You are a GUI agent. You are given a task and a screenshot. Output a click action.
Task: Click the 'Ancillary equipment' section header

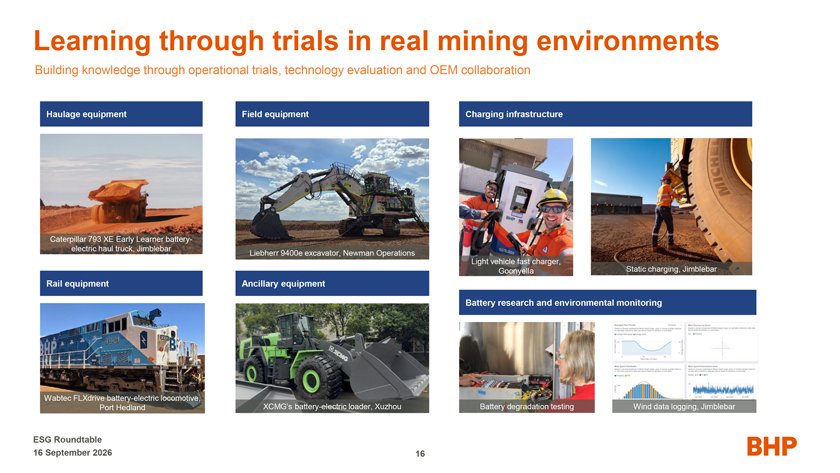click(x=332, y=283)
